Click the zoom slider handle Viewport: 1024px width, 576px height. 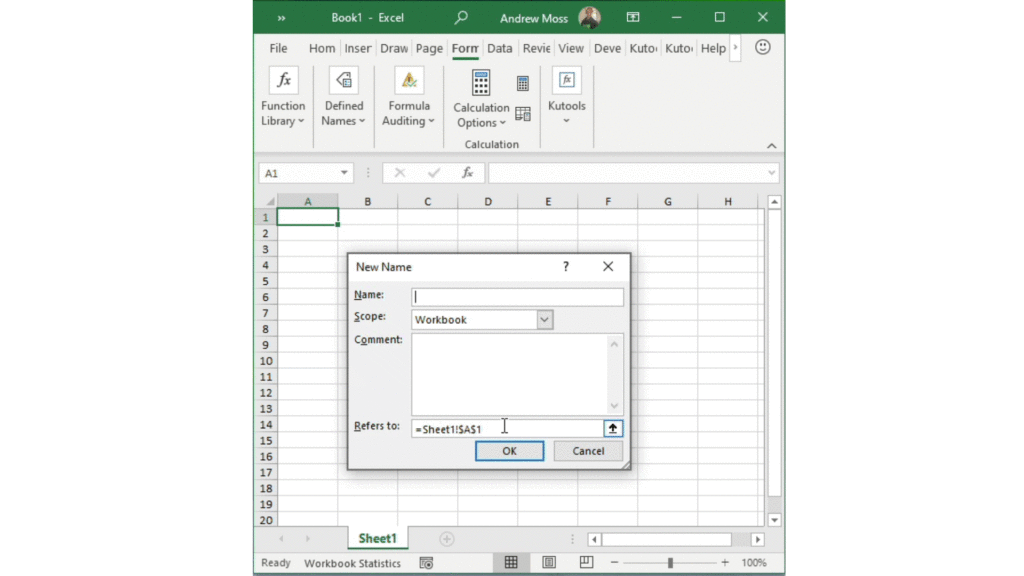pos(670,563)
